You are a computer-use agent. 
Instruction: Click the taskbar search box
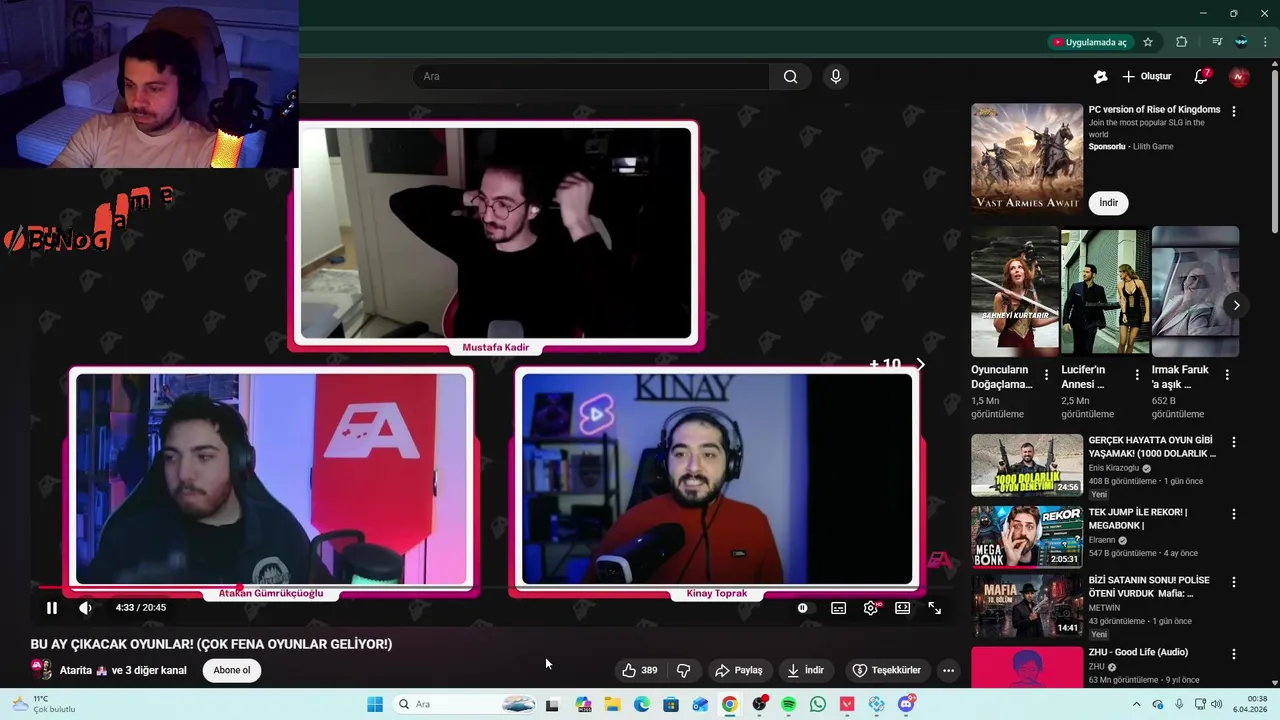click(x=465, y=705)
